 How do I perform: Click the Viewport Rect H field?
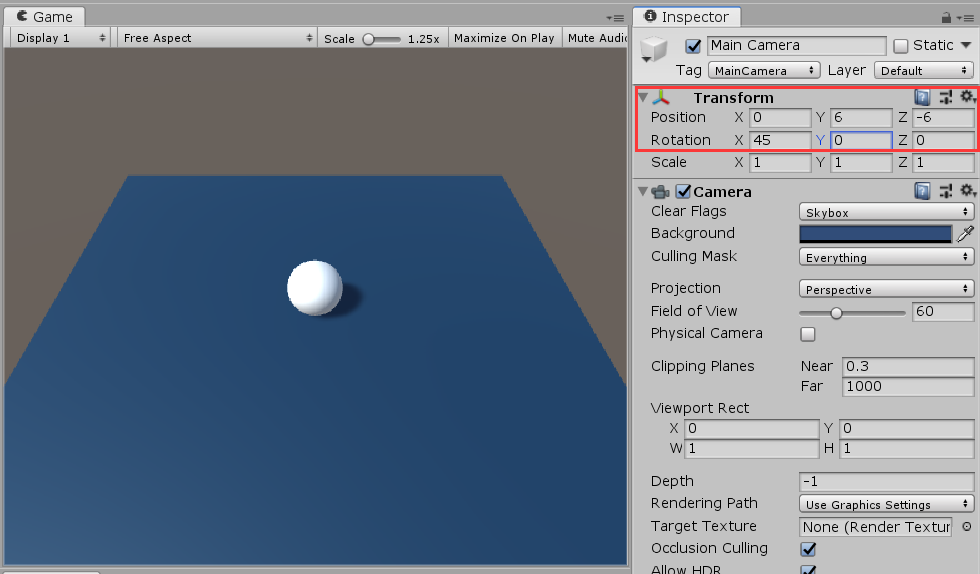tap(907, 448)
